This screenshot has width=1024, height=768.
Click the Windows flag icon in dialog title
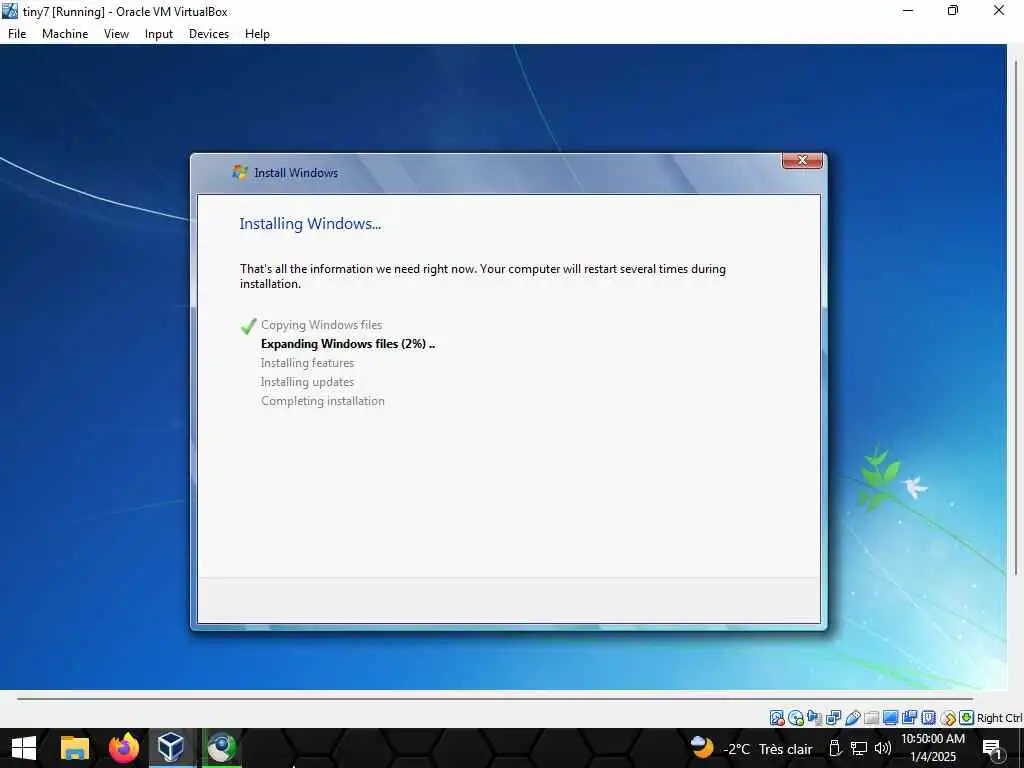pos(240,172)
